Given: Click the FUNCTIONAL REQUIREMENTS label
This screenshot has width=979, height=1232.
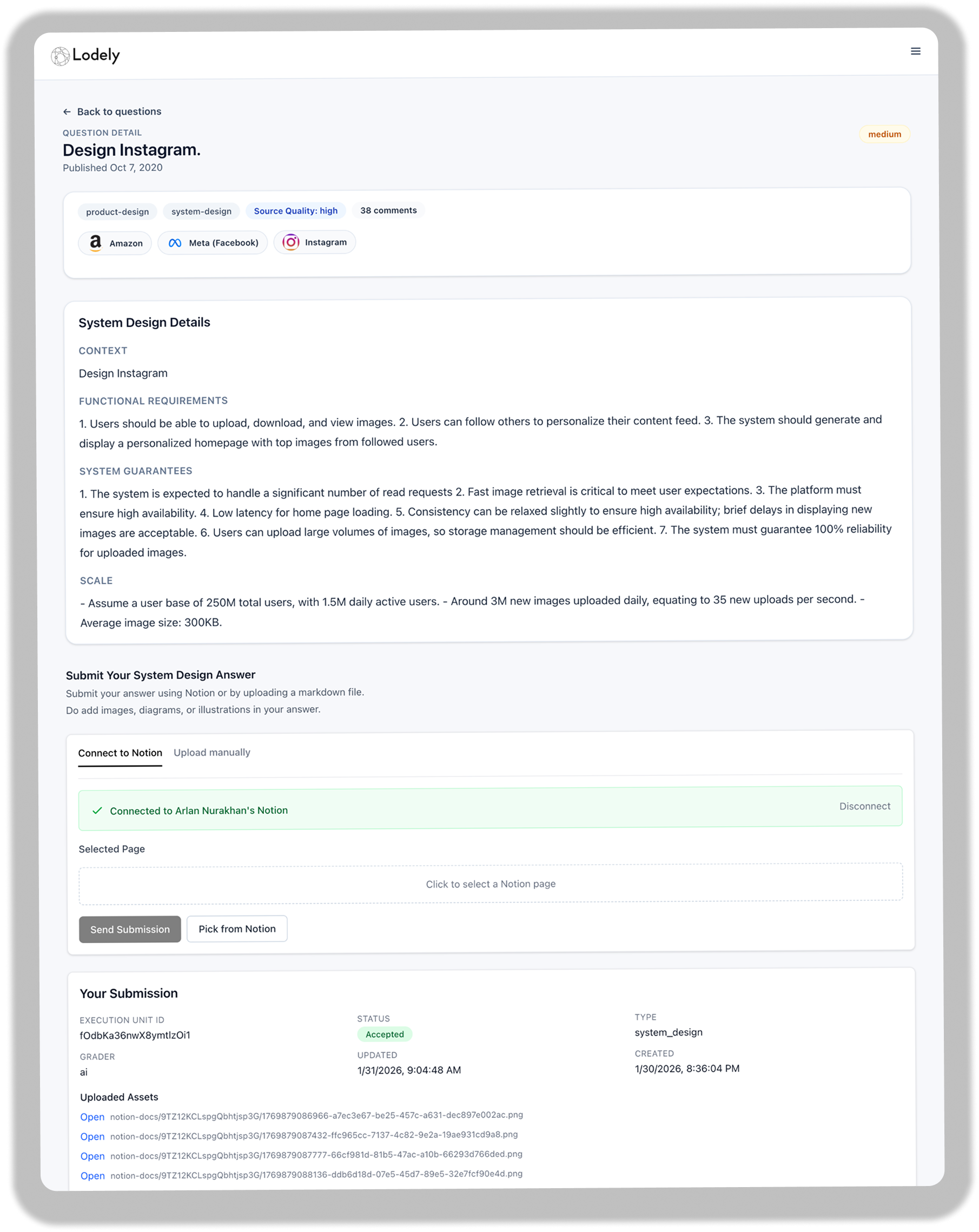Looking at the screenshot, I should coord(153,401).
